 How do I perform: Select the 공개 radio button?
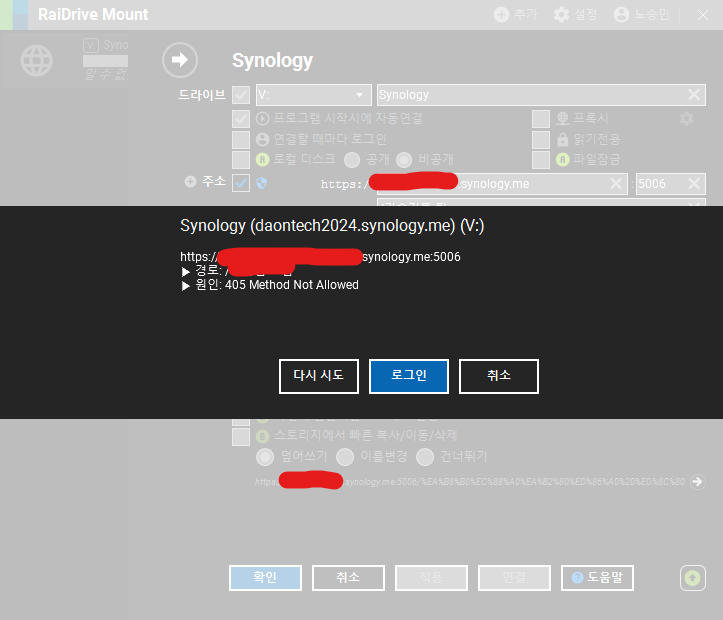(352, 160)
